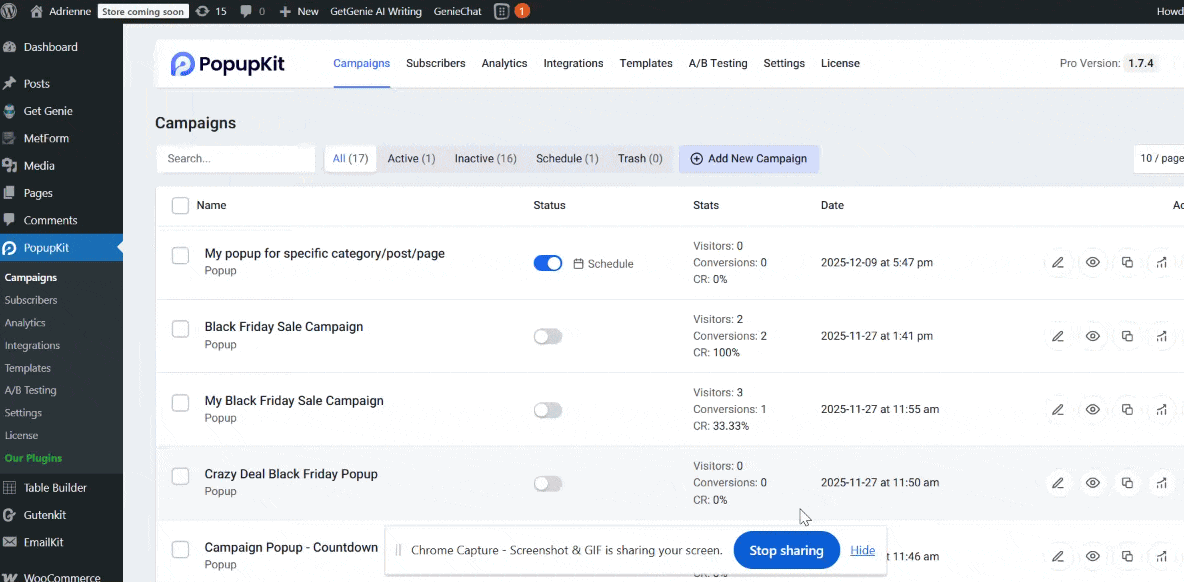Filter campaigns by Inactive (16)
The width and height of the screenshot is (1184, 582).
485,159
